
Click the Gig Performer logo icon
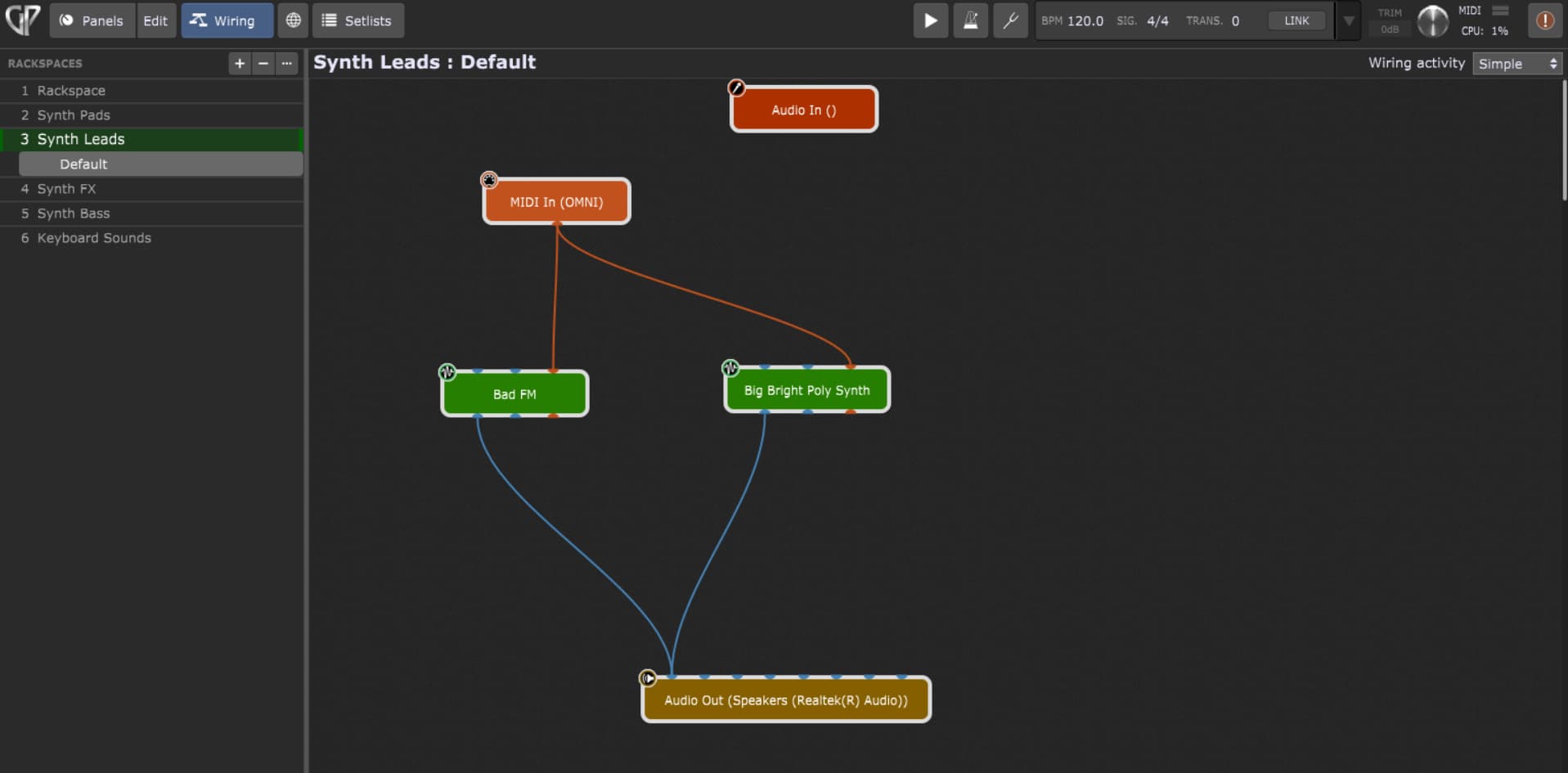pyautogui.click(x=23, y=20)
